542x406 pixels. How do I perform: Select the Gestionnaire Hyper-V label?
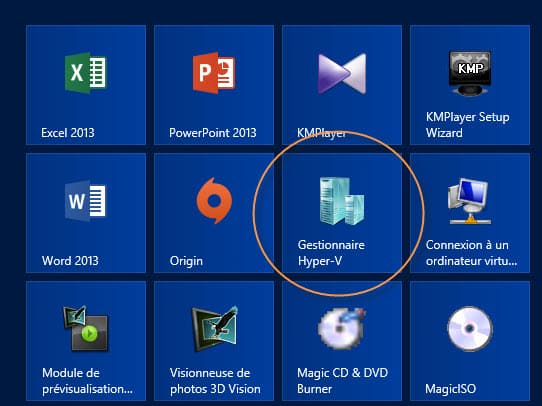click(x=331, y=253)
